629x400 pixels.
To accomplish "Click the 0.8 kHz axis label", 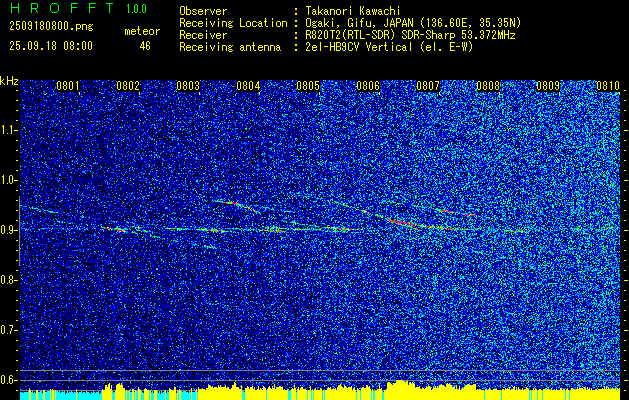I will 8,280.
